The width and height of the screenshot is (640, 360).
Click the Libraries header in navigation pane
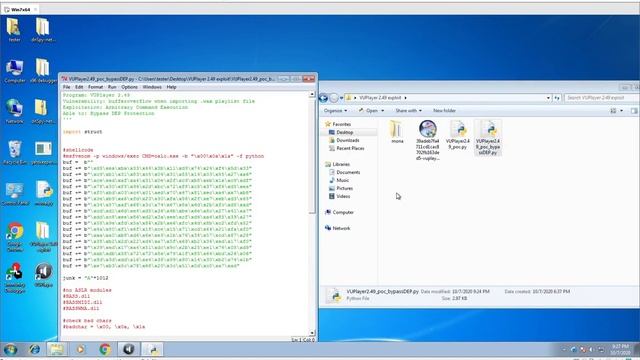[x=341, y=164]
